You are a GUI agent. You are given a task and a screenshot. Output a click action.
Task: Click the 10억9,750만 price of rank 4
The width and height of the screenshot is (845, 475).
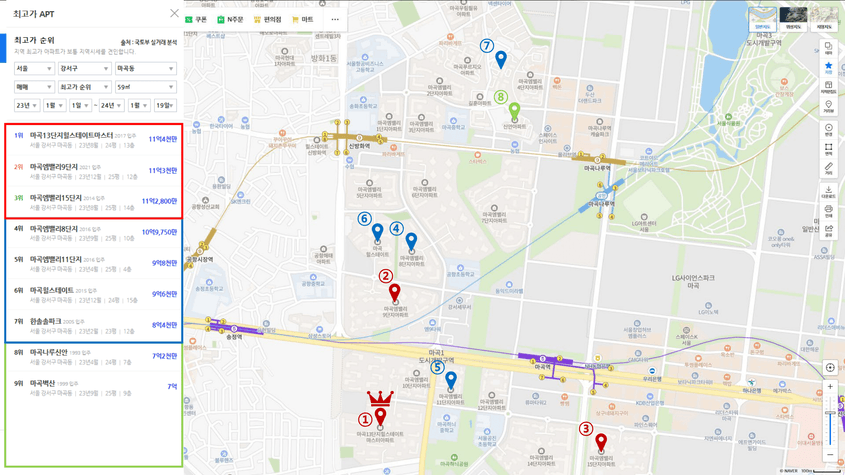point(160,232)
